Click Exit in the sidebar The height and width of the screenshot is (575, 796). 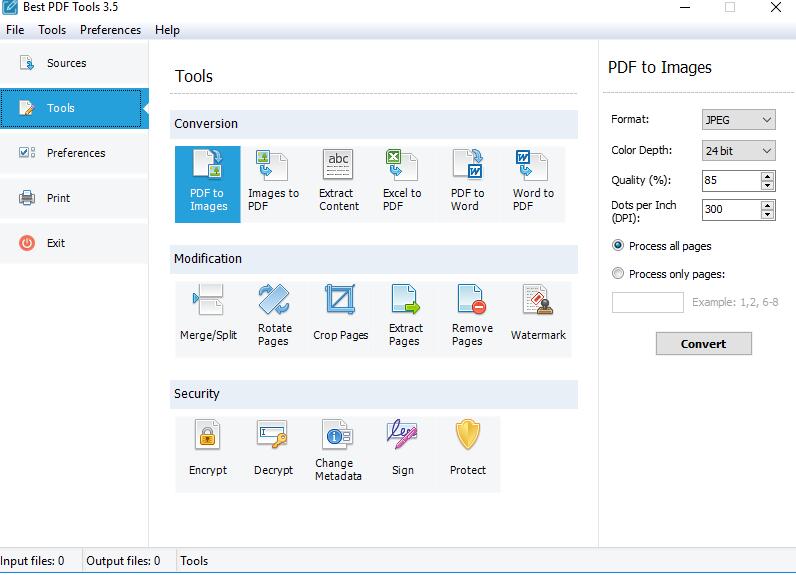74,243
